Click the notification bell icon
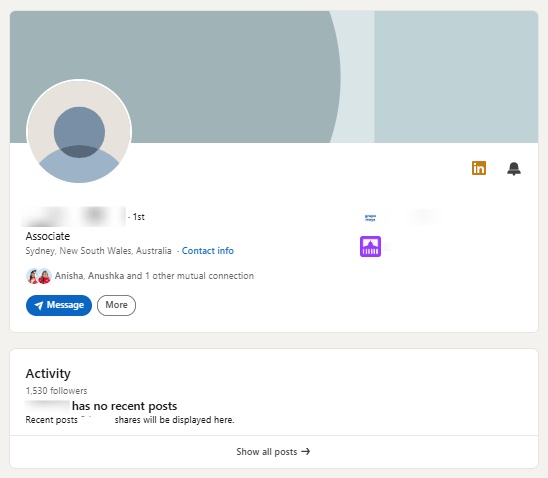 pos(514,169)
